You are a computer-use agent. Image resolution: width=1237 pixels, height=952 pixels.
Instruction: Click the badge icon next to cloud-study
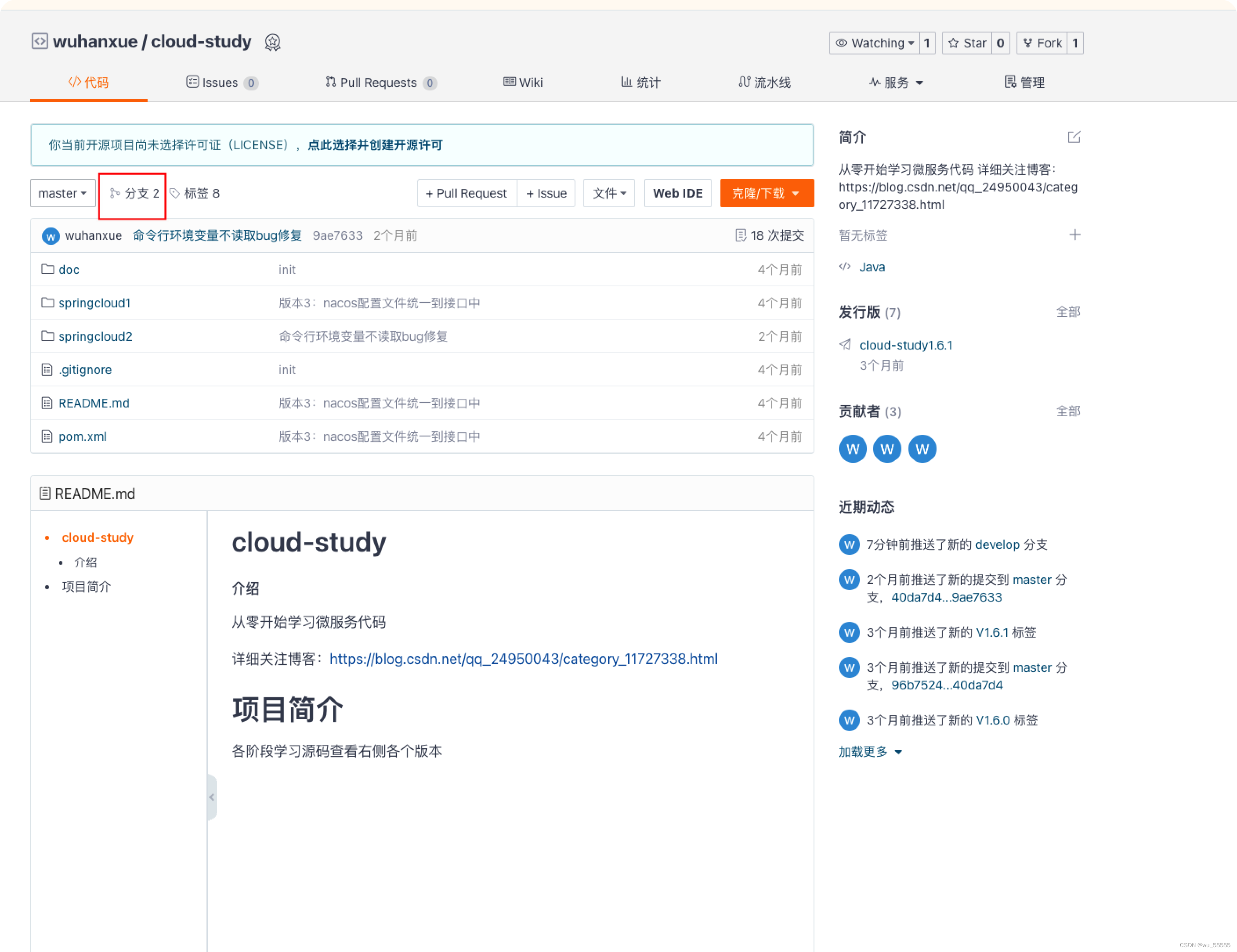coord(273,42)
